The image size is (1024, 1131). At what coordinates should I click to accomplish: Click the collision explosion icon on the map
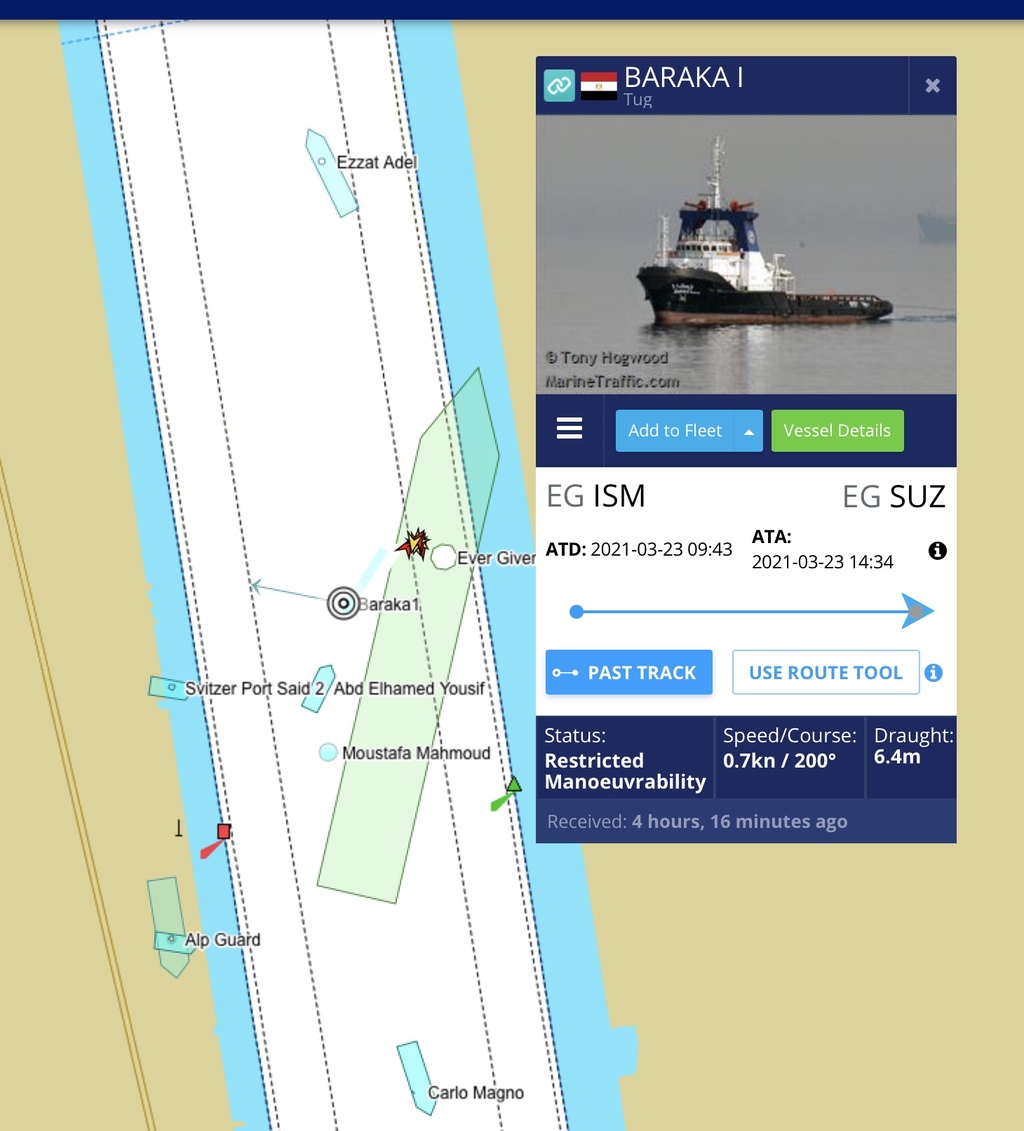[x=413, y=543]
